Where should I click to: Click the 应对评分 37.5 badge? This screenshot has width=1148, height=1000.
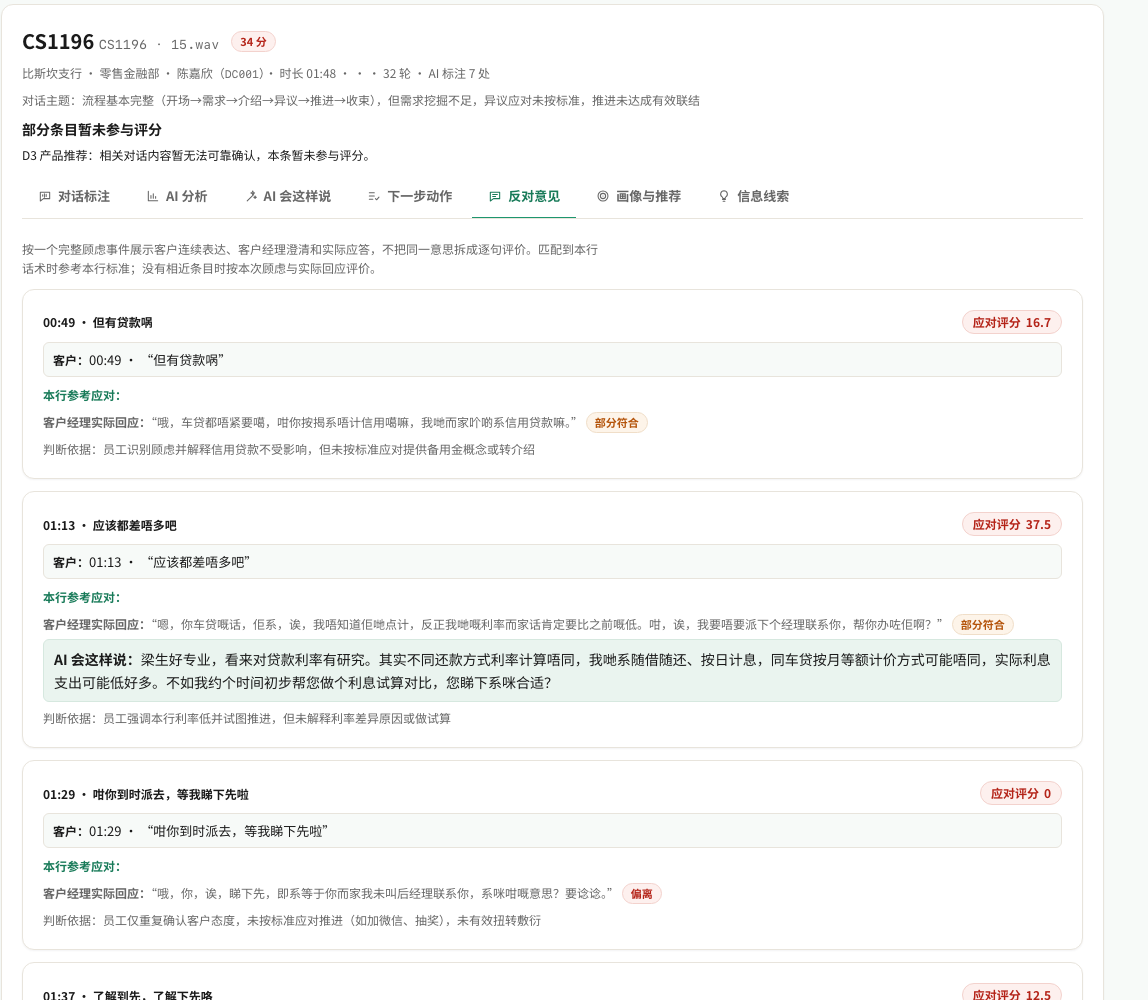pyautogui.click(x=1011, y=525)
